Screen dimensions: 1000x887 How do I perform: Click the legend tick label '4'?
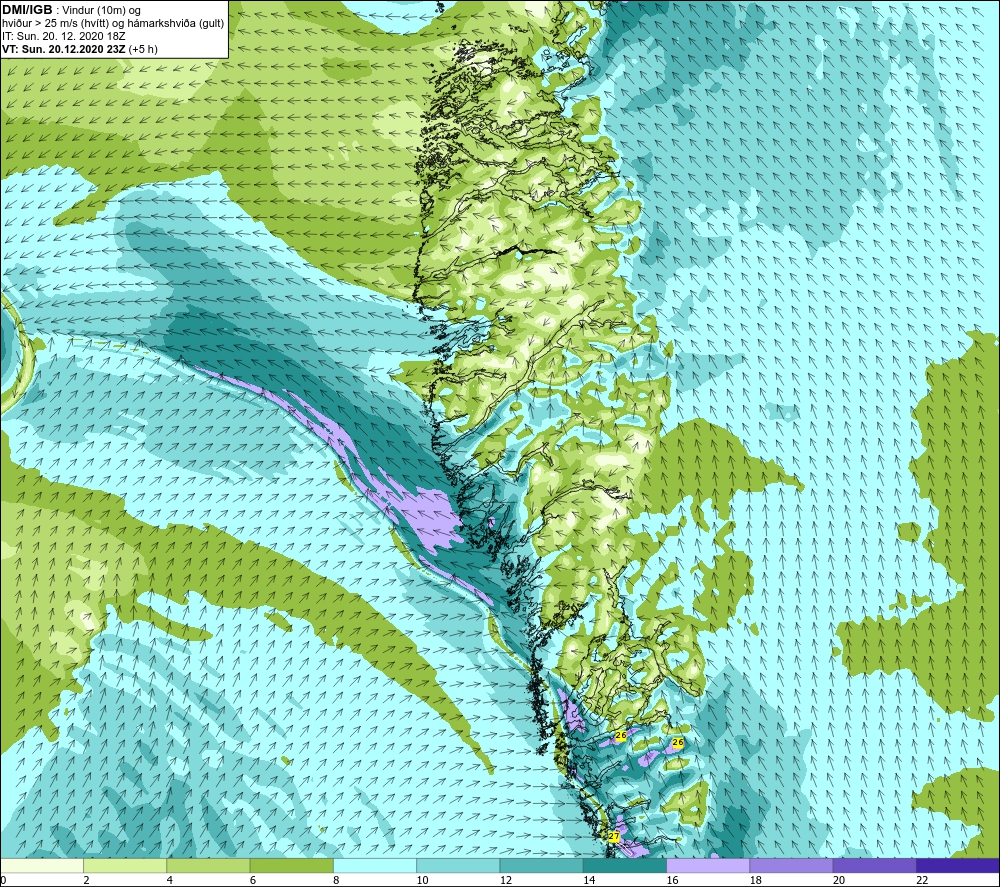click(170, 880)
